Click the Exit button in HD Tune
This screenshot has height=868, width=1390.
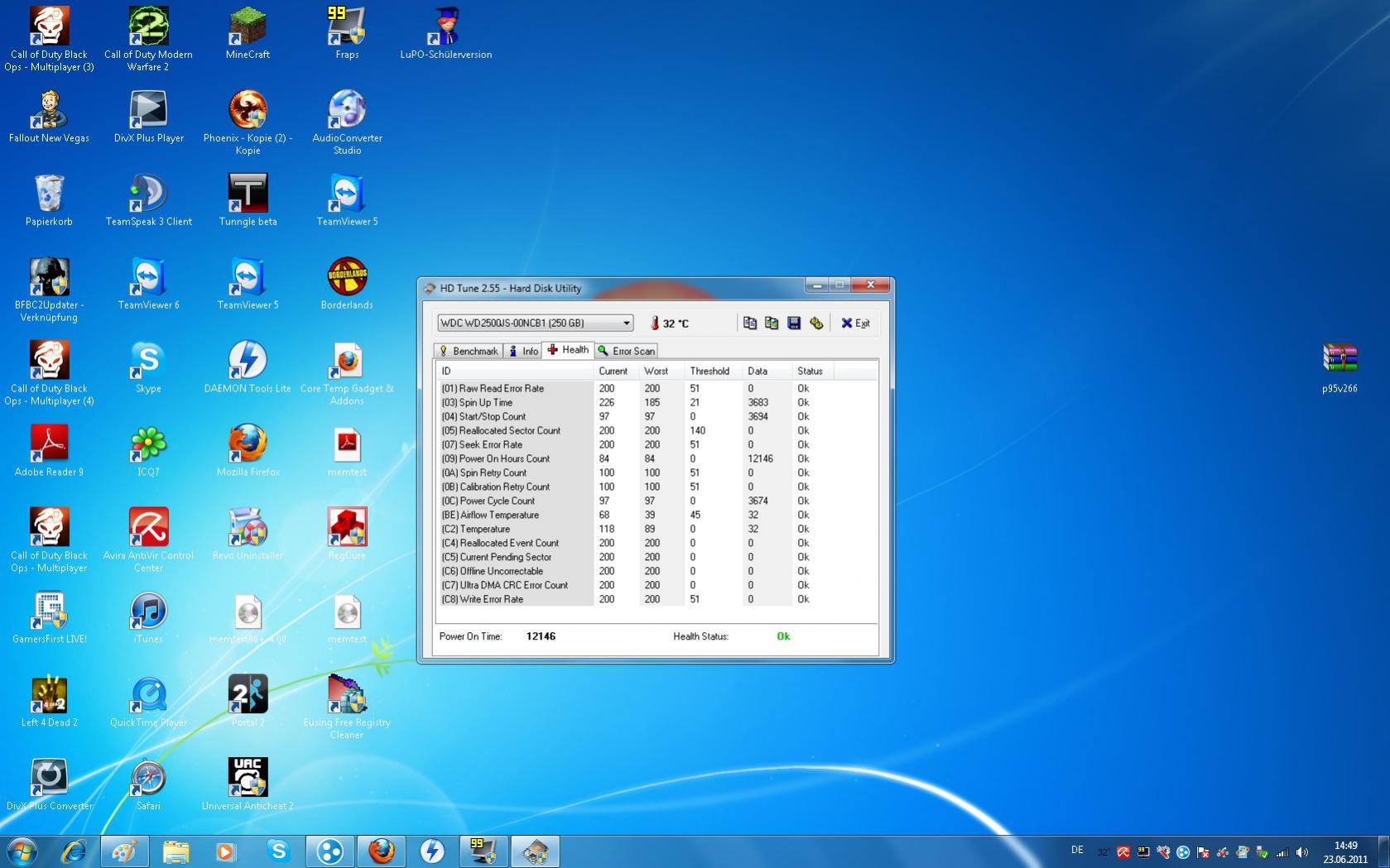tap(855, 323)
